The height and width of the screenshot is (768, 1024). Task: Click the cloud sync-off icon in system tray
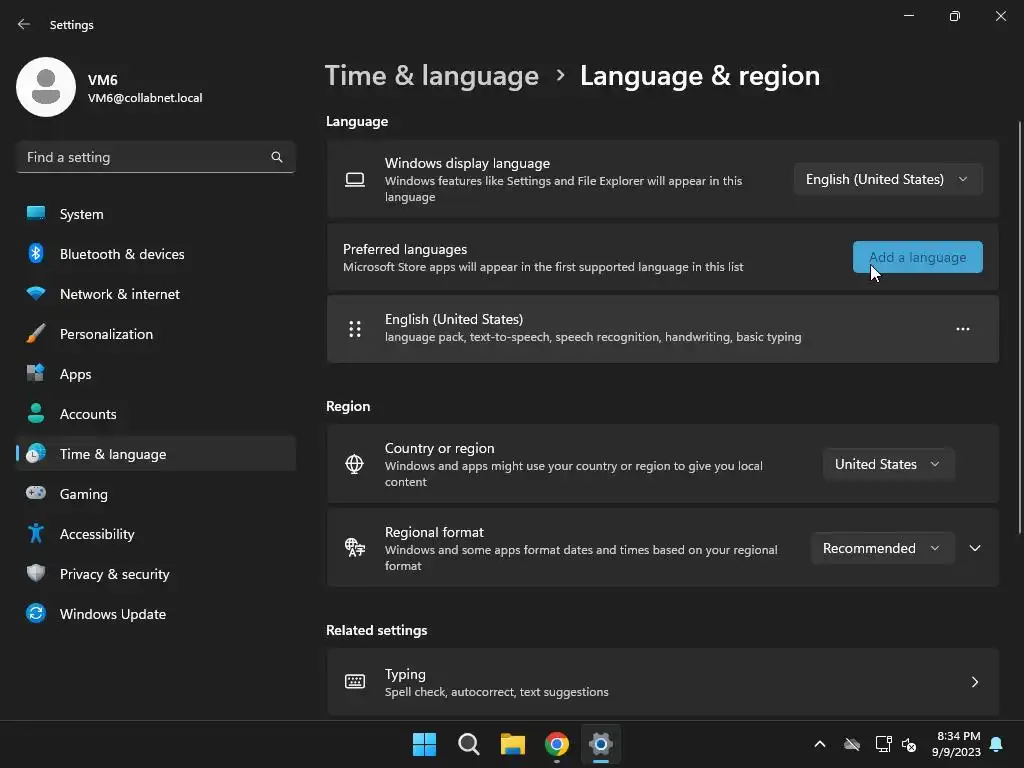[x=852, y=744]
